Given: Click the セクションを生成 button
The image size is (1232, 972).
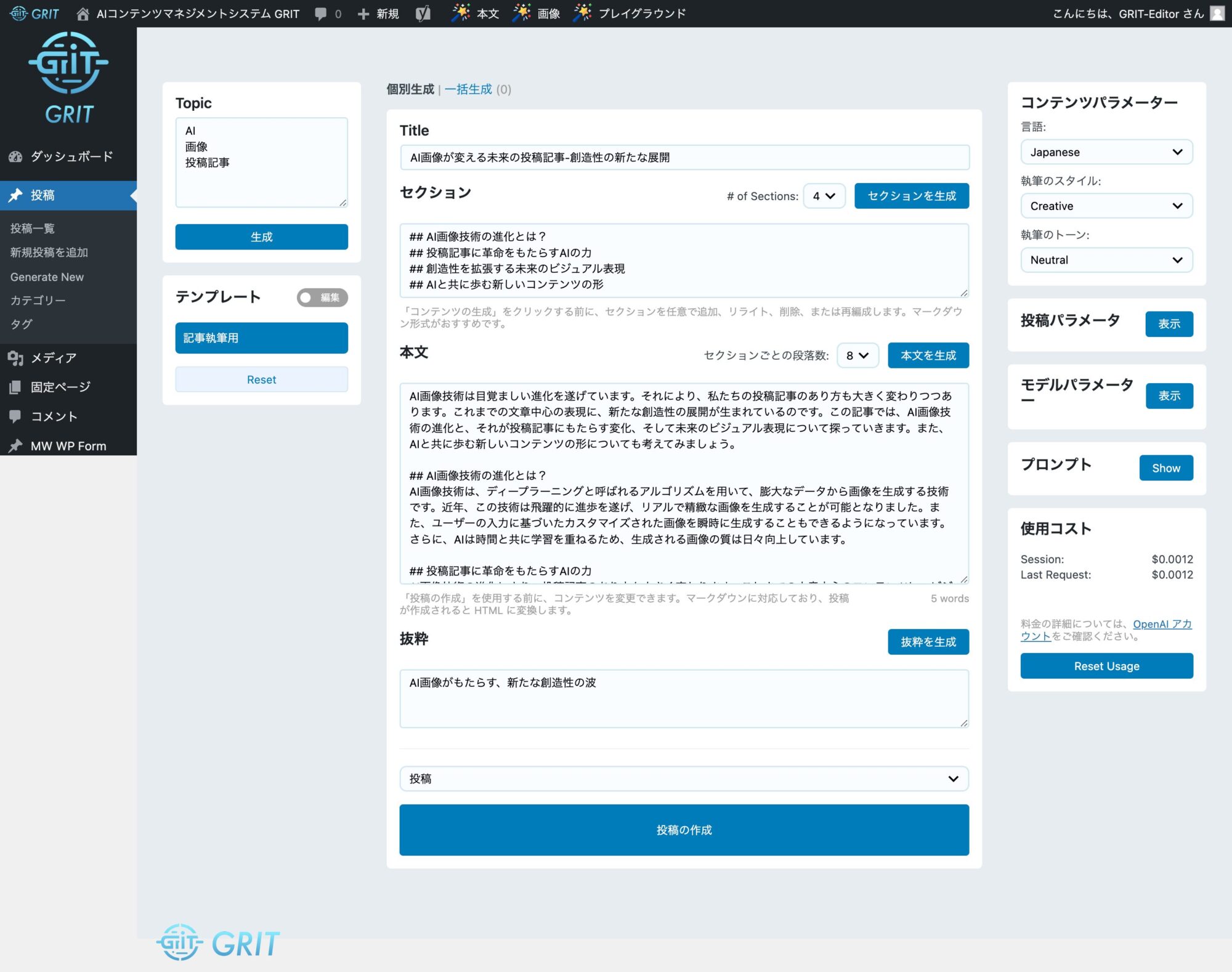Looking at the screenshot, I should pos(911,196).
